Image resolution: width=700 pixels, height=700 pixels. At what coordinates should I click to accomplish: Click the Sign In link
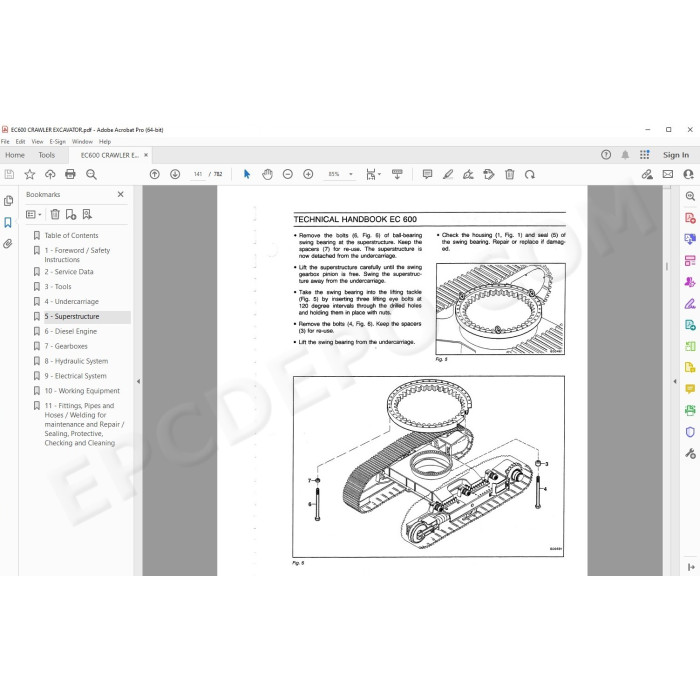pos(675,155)
